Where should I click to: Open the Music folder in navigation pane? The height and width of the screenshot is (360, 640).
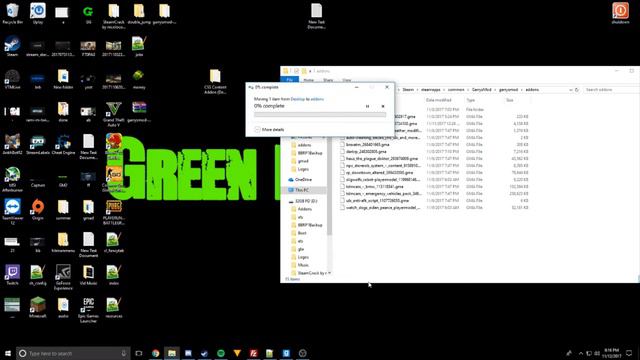coord(303,265)
